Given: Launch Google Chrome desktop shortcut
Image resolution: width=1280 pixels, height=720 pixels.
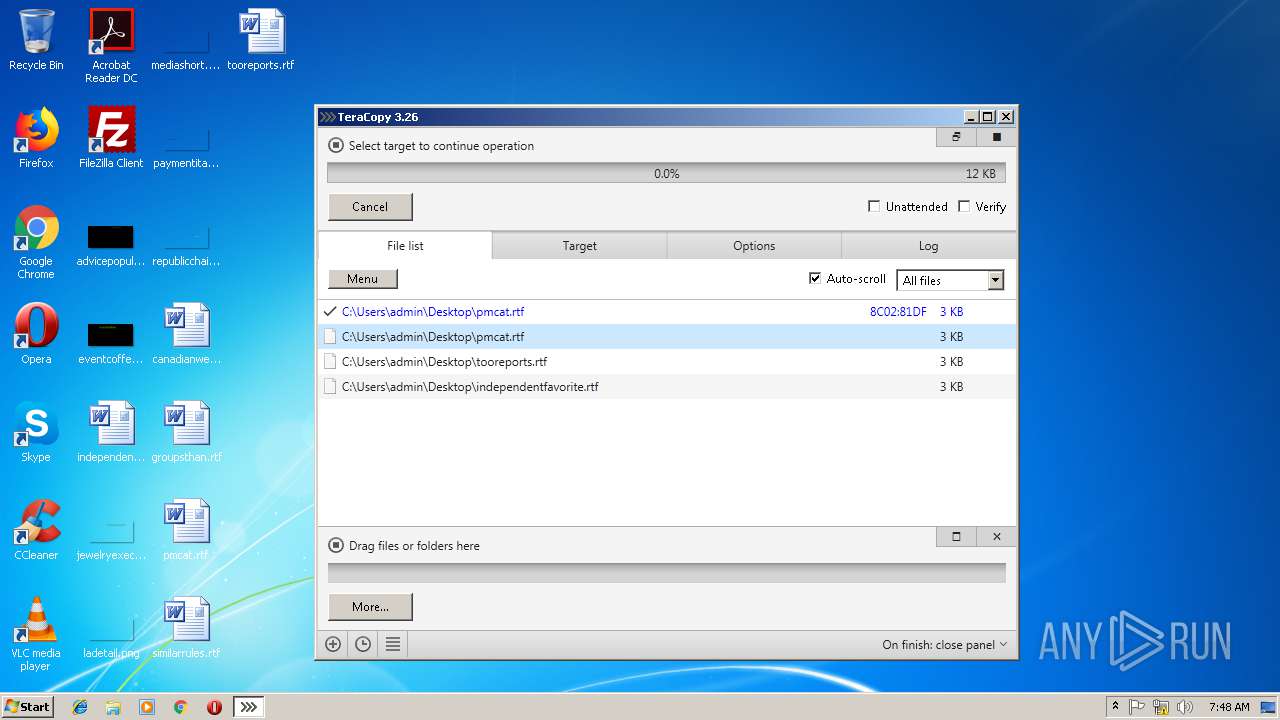Looking at the screenshot, I should coord(36,242).
